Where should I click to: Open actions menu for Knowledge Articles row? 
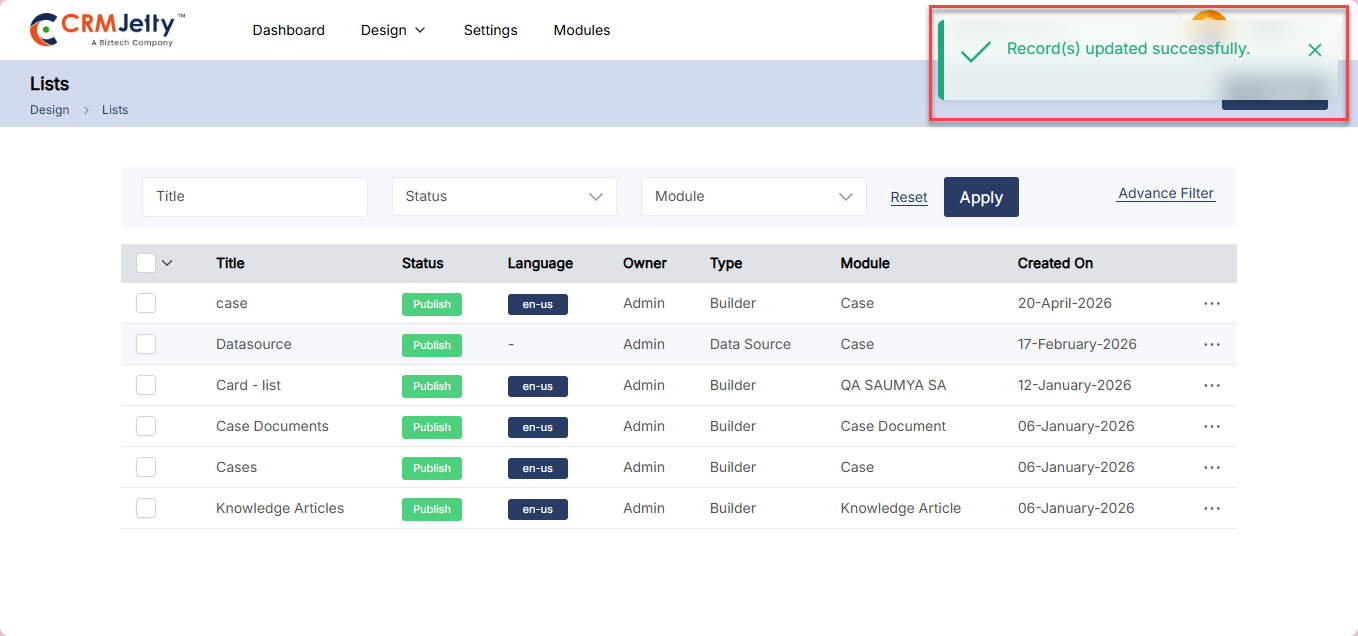tap(1212, 508)
